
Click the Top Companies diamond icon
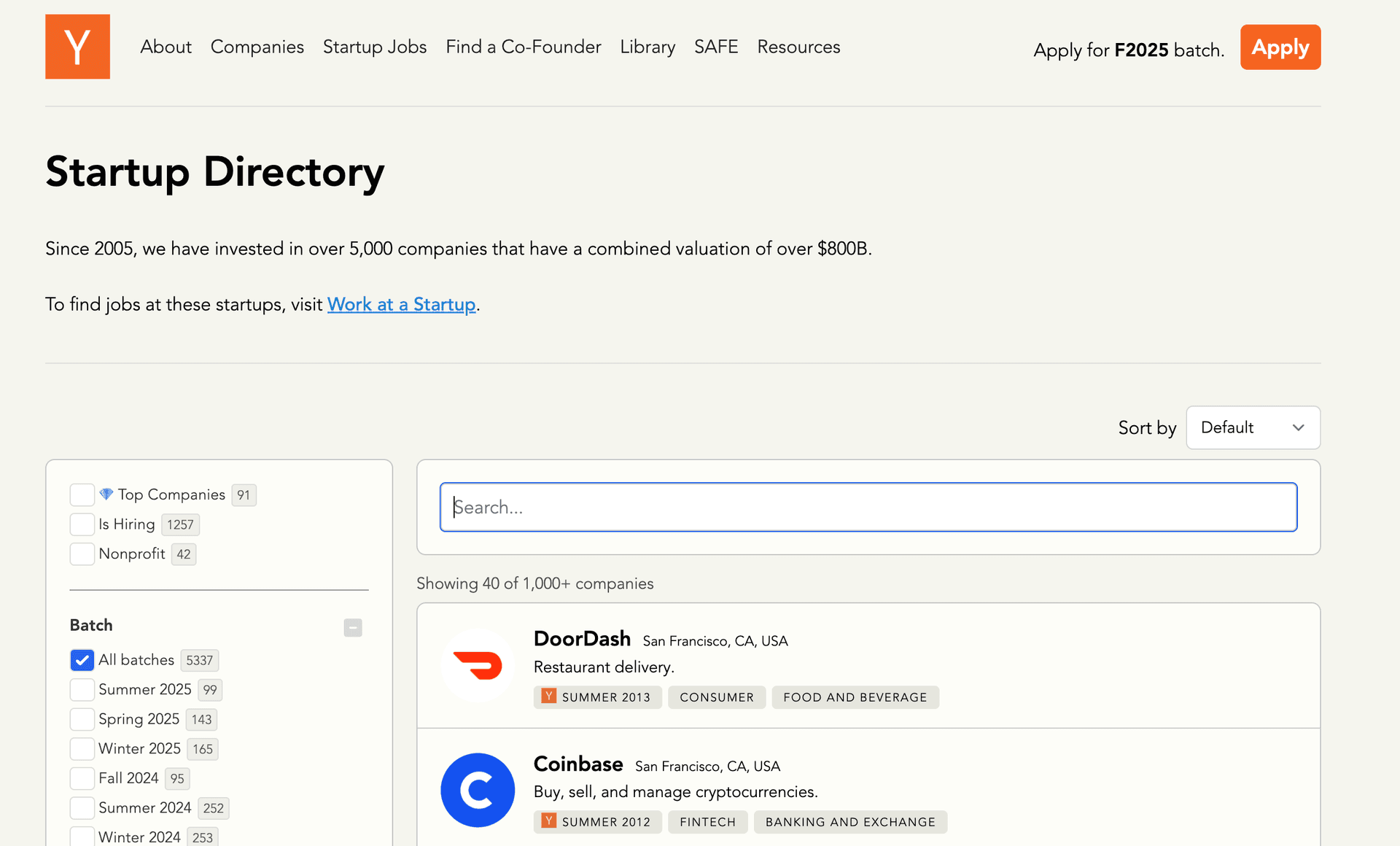tap(106, 494)
